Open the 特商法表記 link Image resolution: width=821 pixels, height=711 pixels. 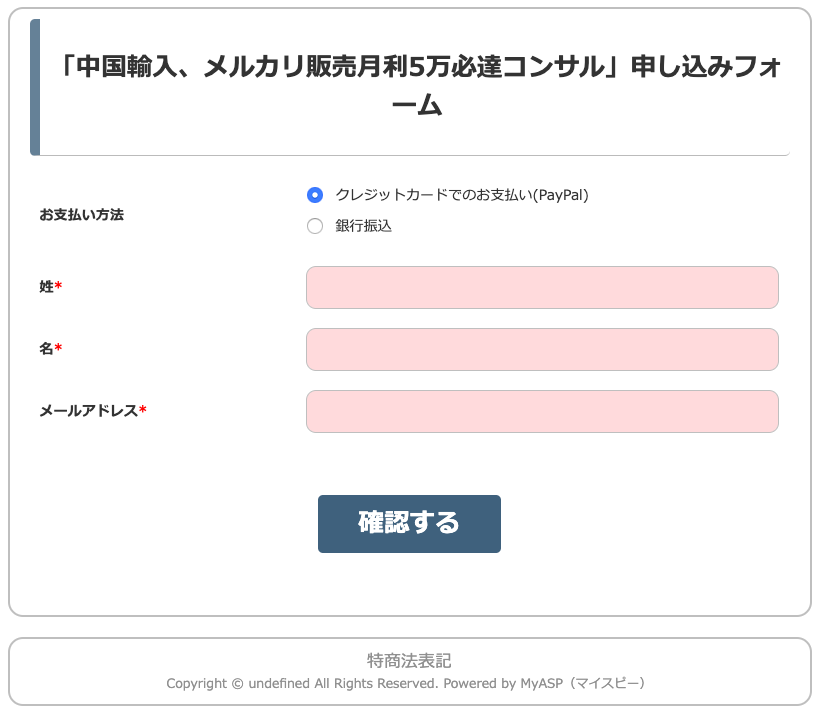pos(409,661)
